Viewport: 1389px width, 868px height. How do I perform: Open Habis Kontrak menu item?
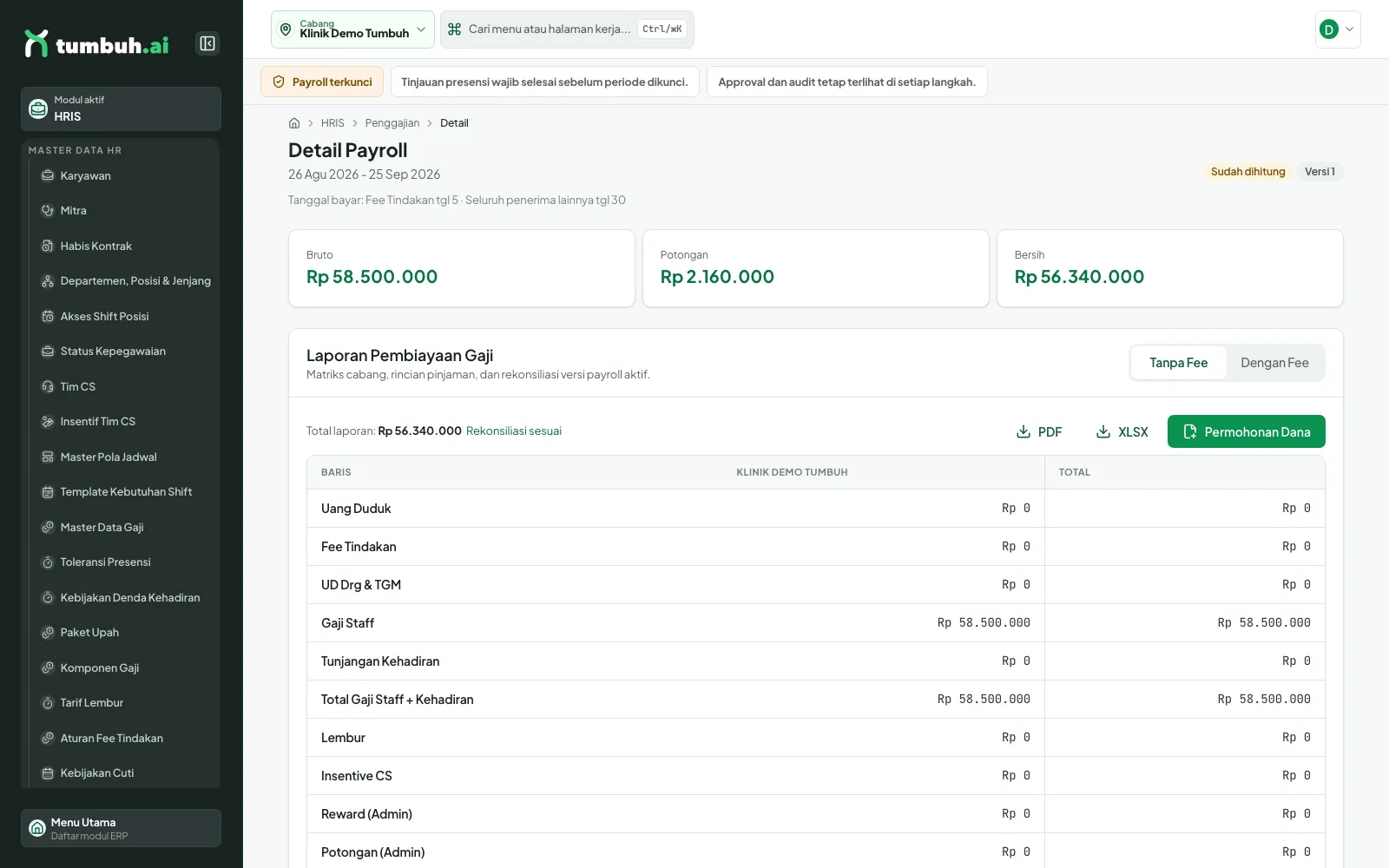pos(125,246)
